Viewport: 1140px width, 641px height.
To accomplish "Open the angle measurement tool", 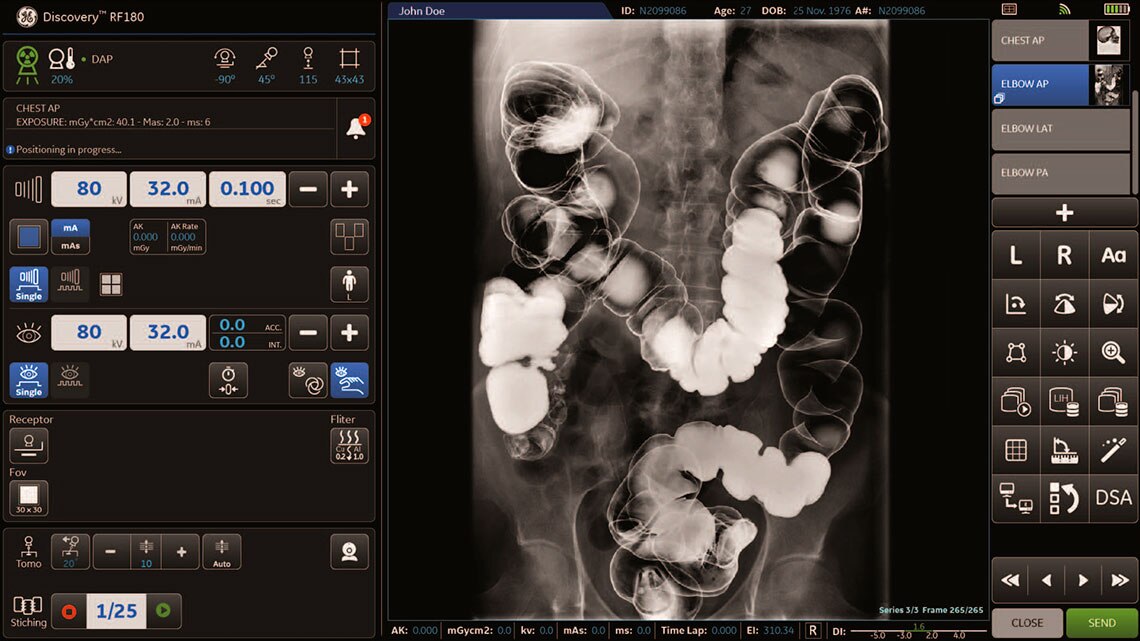I will click(x=1064, y=450).
